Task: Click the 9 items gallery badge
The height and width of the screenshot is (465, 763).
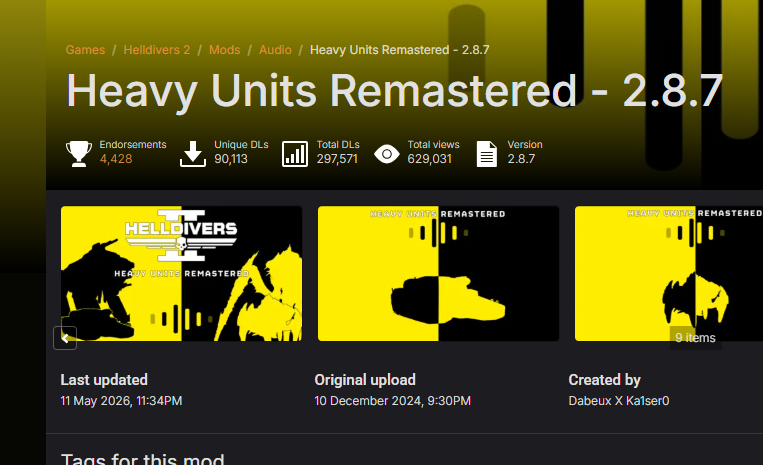Action: point(695,338)
